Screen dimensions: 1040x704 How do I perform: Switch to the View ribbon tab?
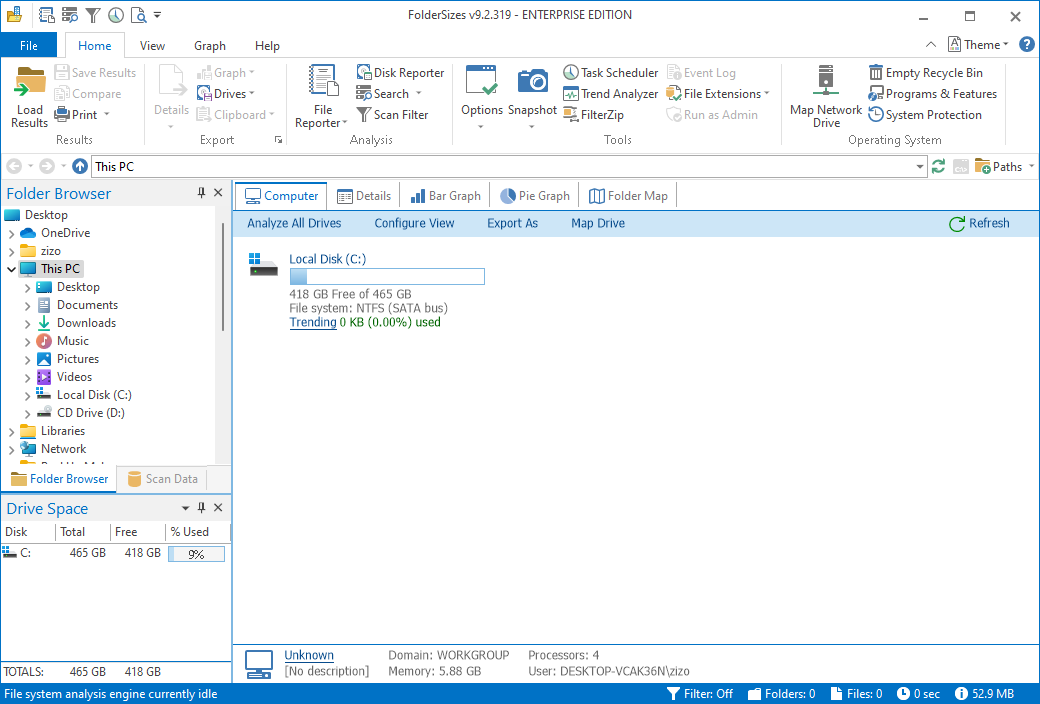152,46
